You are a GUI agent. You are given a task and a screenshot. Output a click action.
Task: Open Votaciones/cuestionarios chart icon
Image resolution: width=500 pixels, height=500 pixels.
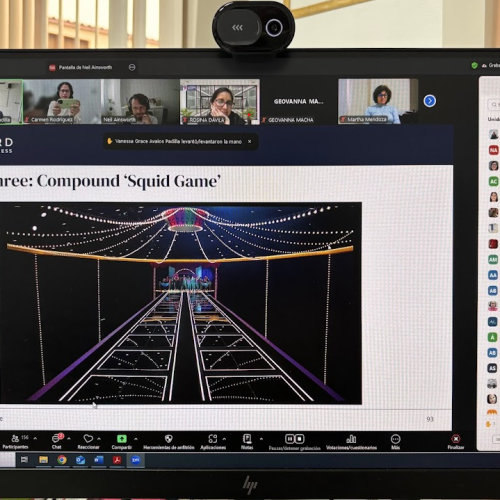[351, 439]
